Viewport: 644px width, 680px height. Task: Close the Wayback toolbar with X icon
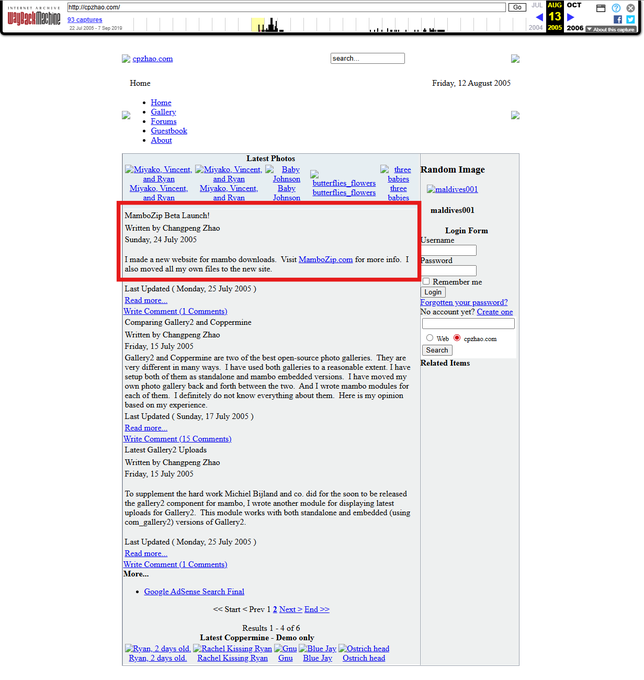(x=631, y=8)
